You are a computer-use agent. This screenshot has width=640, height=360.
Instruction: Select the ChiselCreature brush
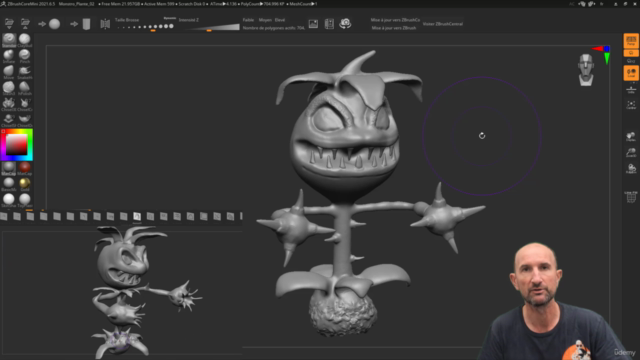coord(24,104)
